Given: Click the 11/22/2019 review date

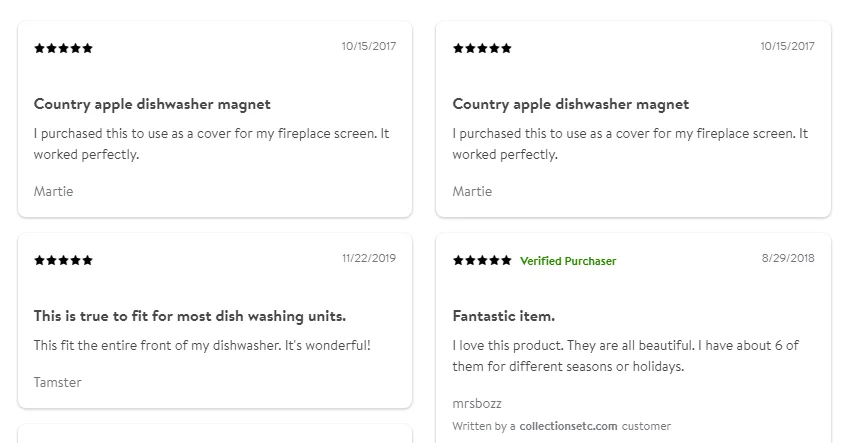Looking at the screenshot, I should coord(369,258).
